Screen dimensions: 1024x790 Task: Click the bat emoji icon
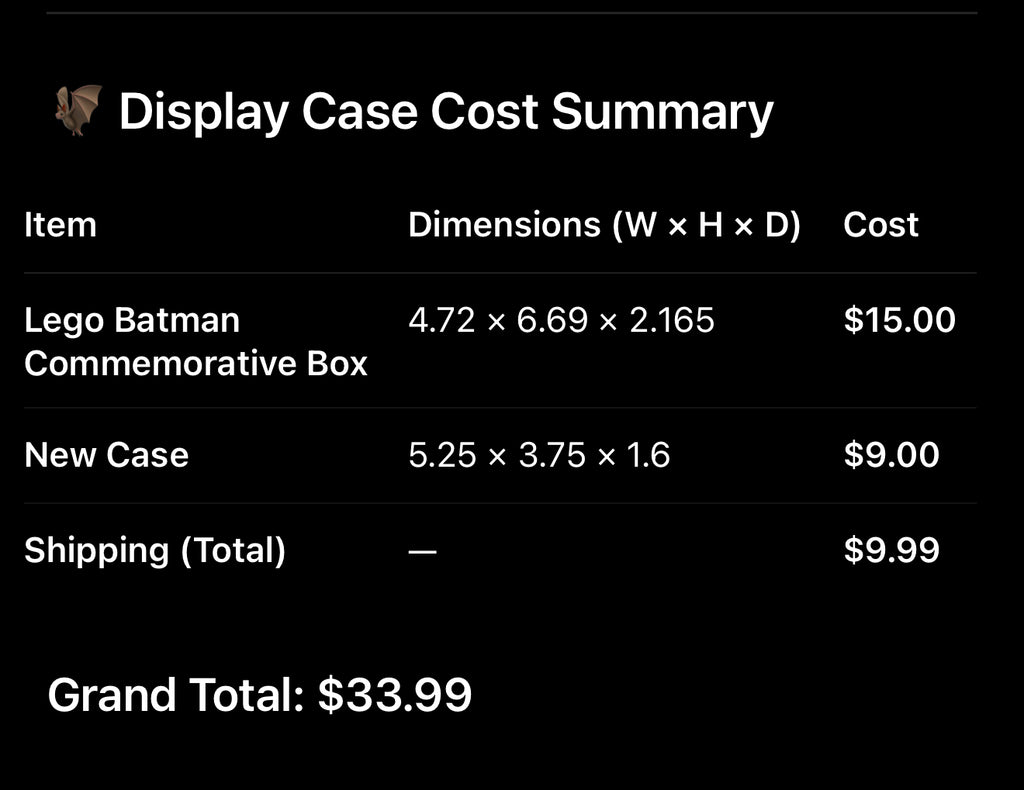(78, 110)
